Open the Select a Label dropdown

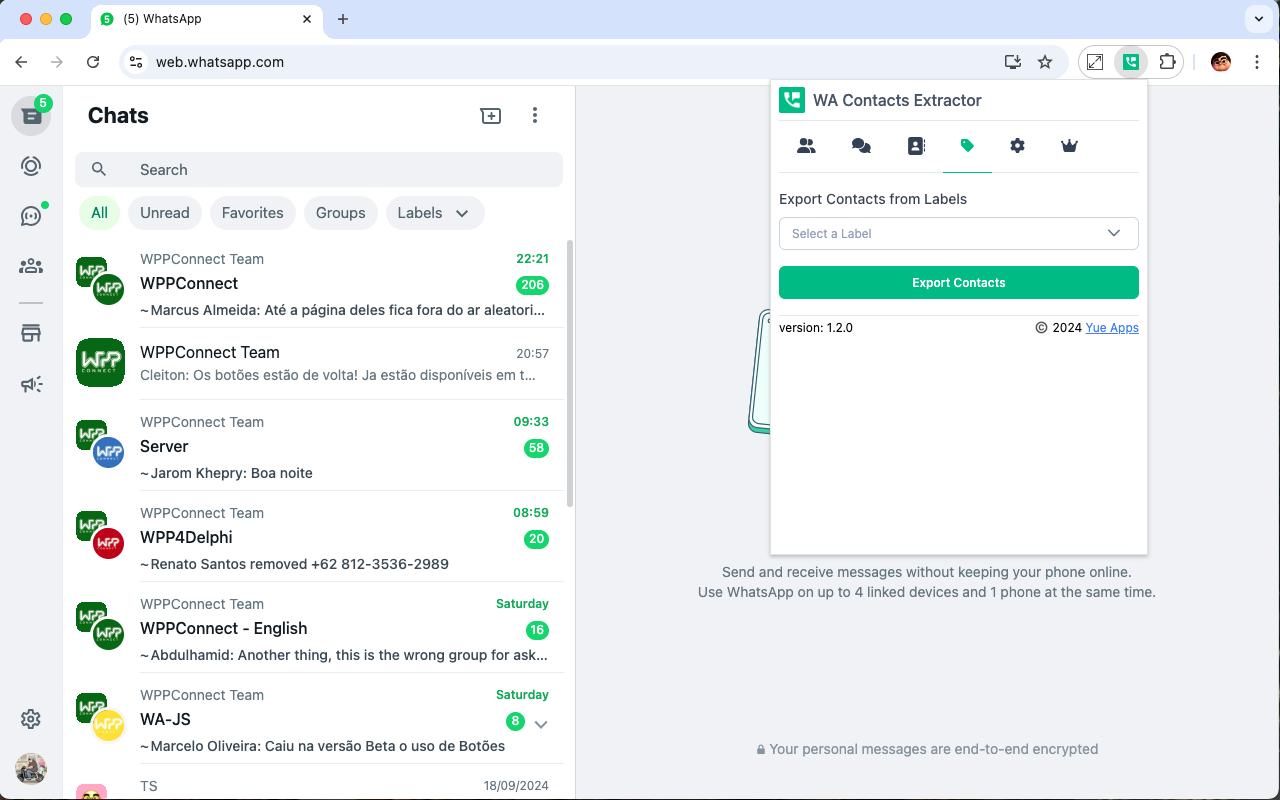point(959,233)
